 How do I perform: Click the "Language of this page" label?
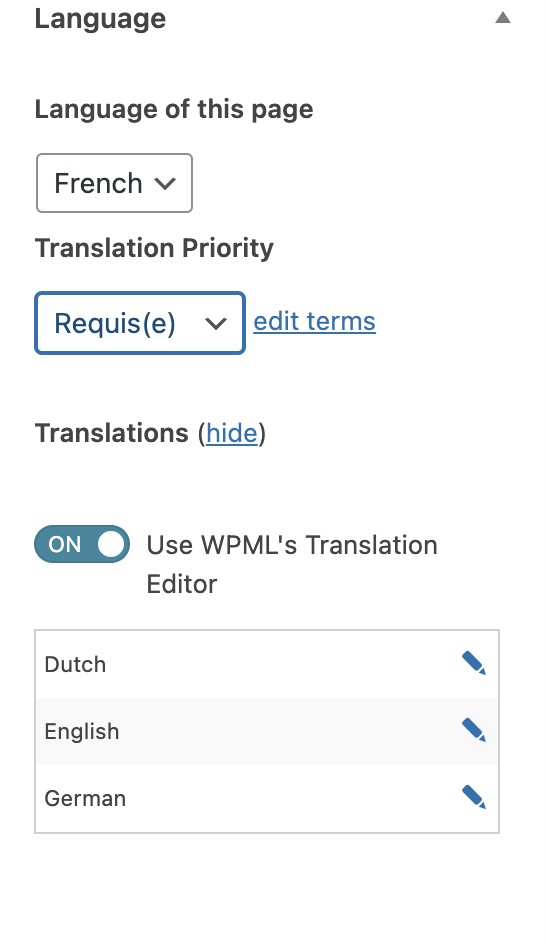pyautogui.click(x=174, y=110)
